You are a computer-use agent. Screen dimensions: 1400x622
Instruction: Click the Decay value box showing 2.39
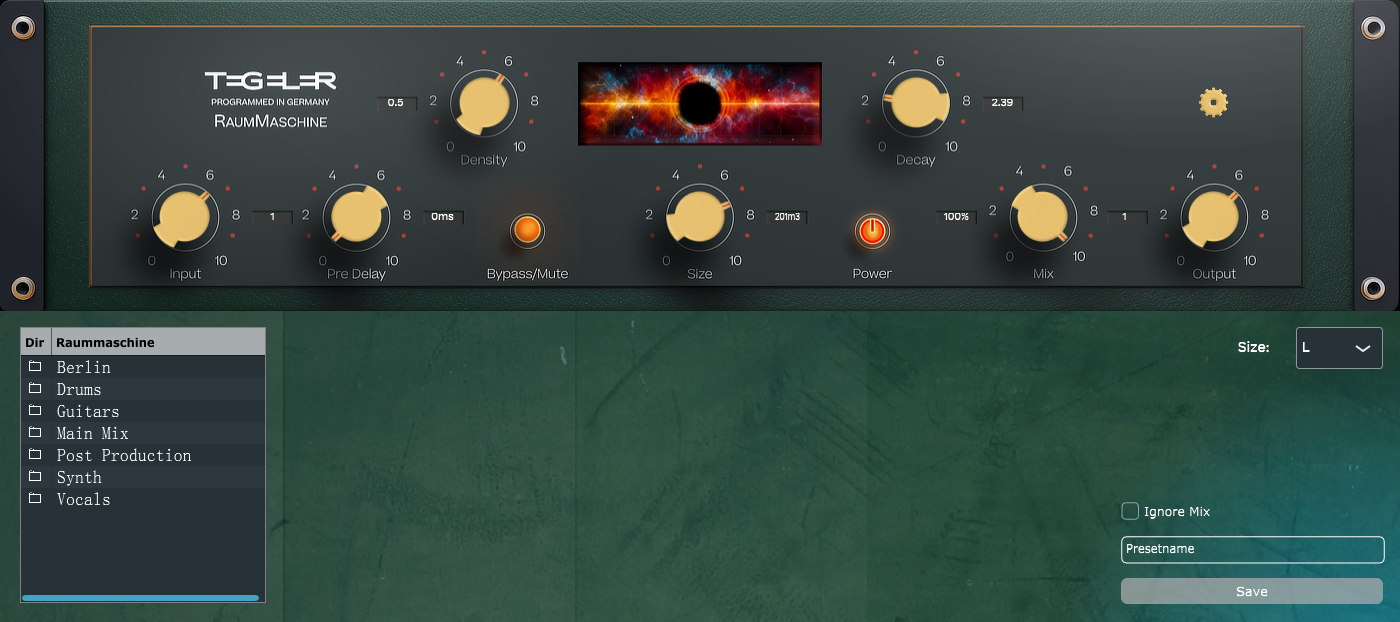click(x=1003, y=102)
